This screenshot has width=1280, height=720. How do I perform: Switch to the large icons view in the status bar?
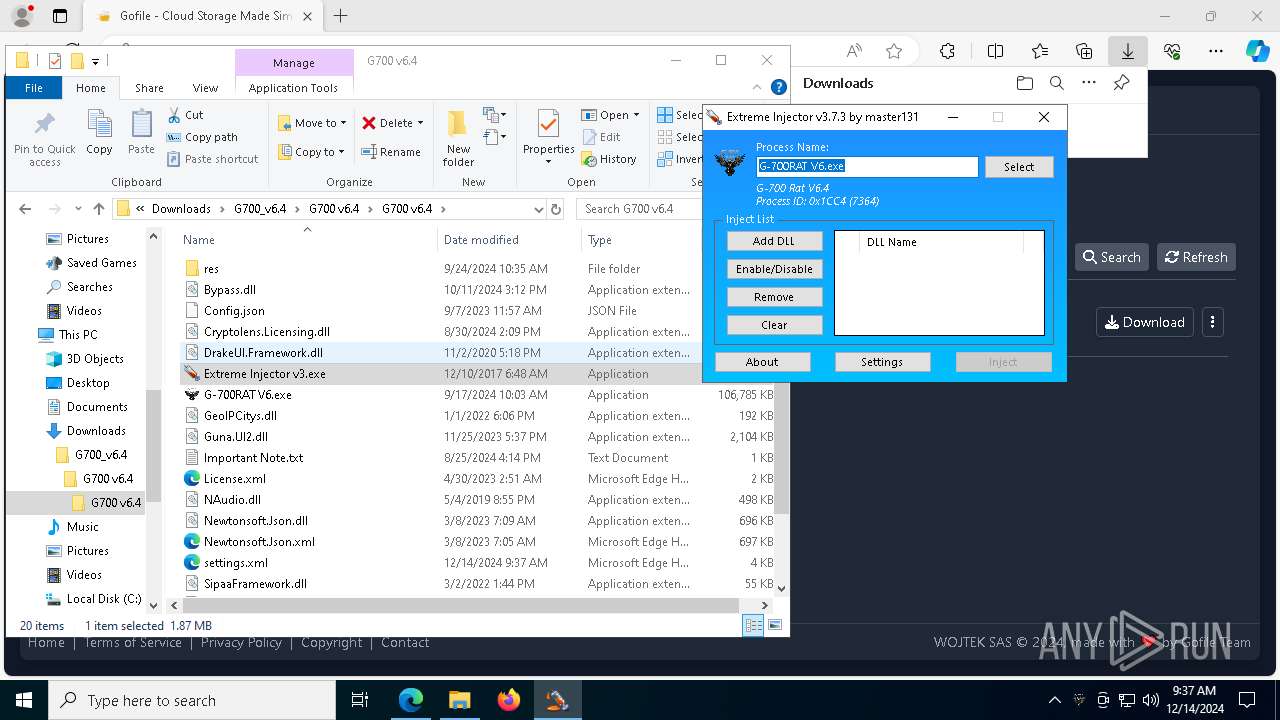773,625
